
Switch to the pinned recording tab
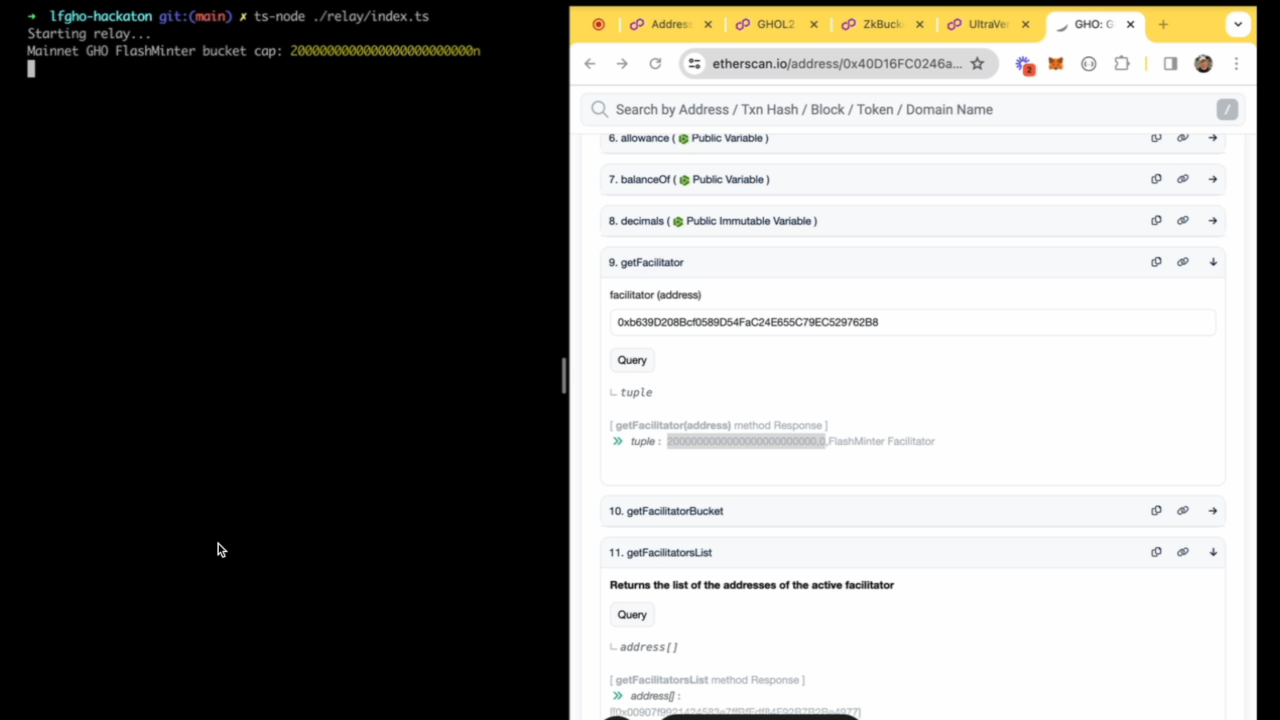tap(598, 25)
